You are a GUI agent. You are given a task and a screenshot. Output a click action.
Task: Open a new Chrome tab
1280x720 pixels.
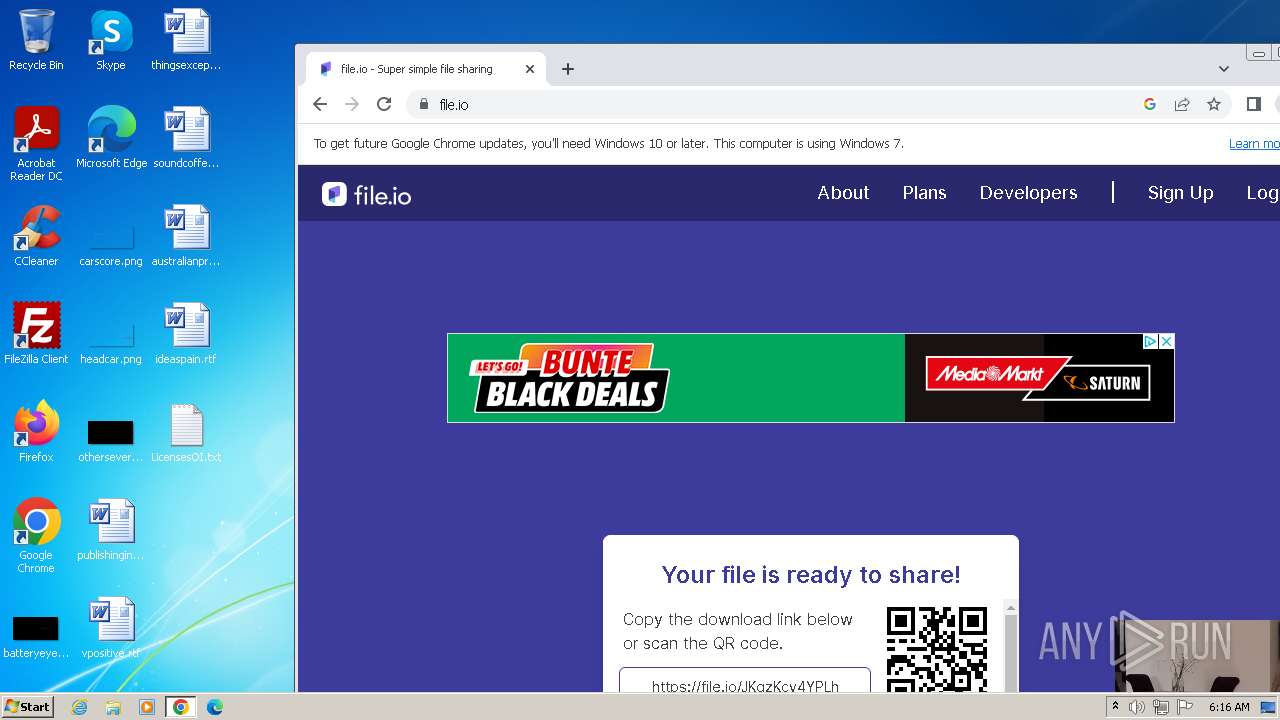[568, 69]
